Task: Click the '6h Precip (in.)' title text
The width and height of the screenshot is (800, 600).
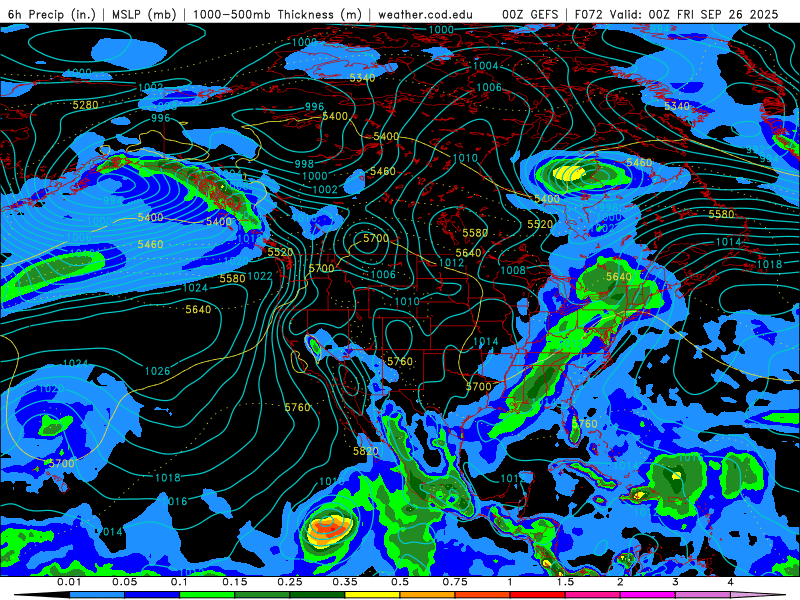Action: tap(52, 14)
